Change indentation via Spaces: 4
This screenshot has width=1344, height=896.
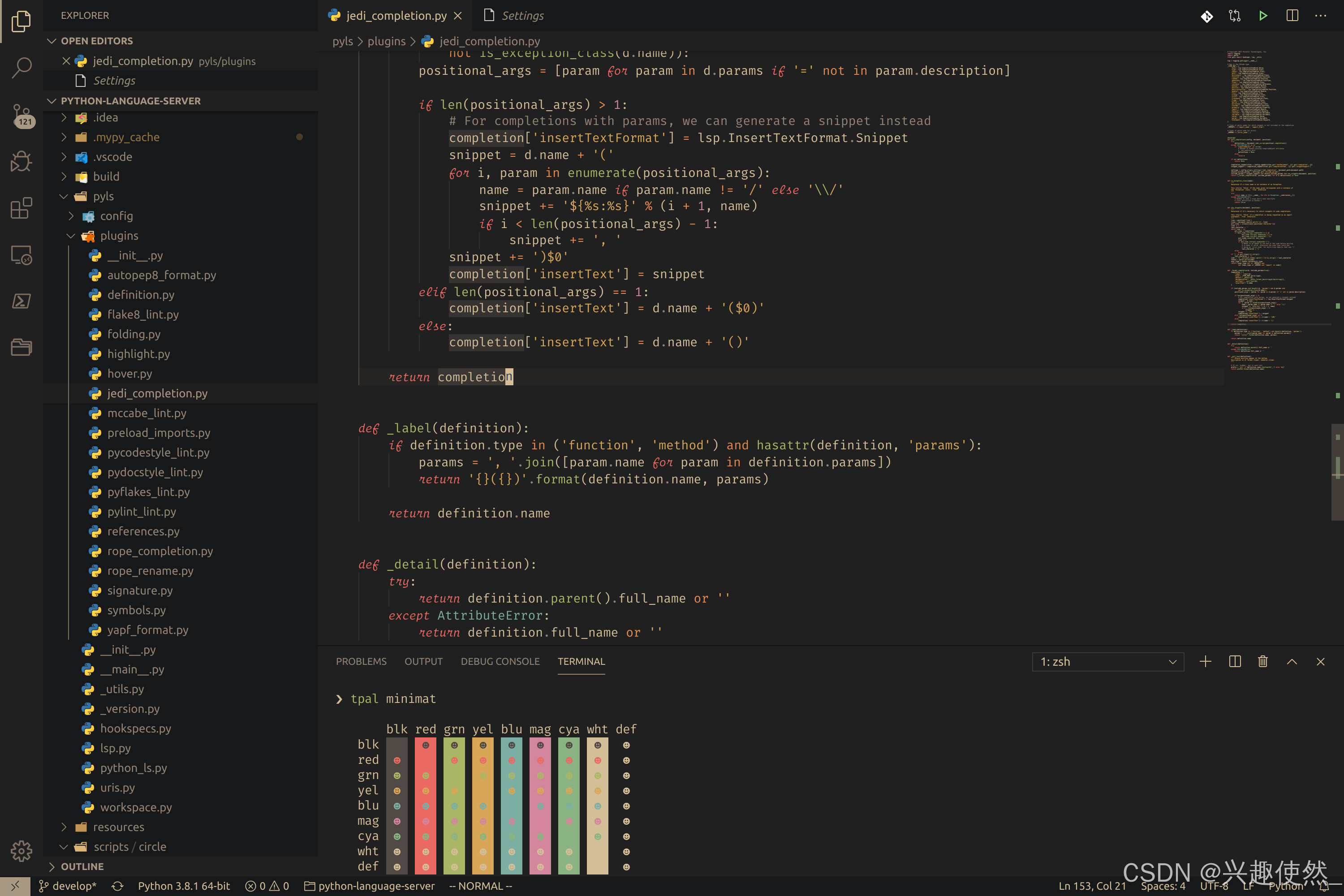1163,886
